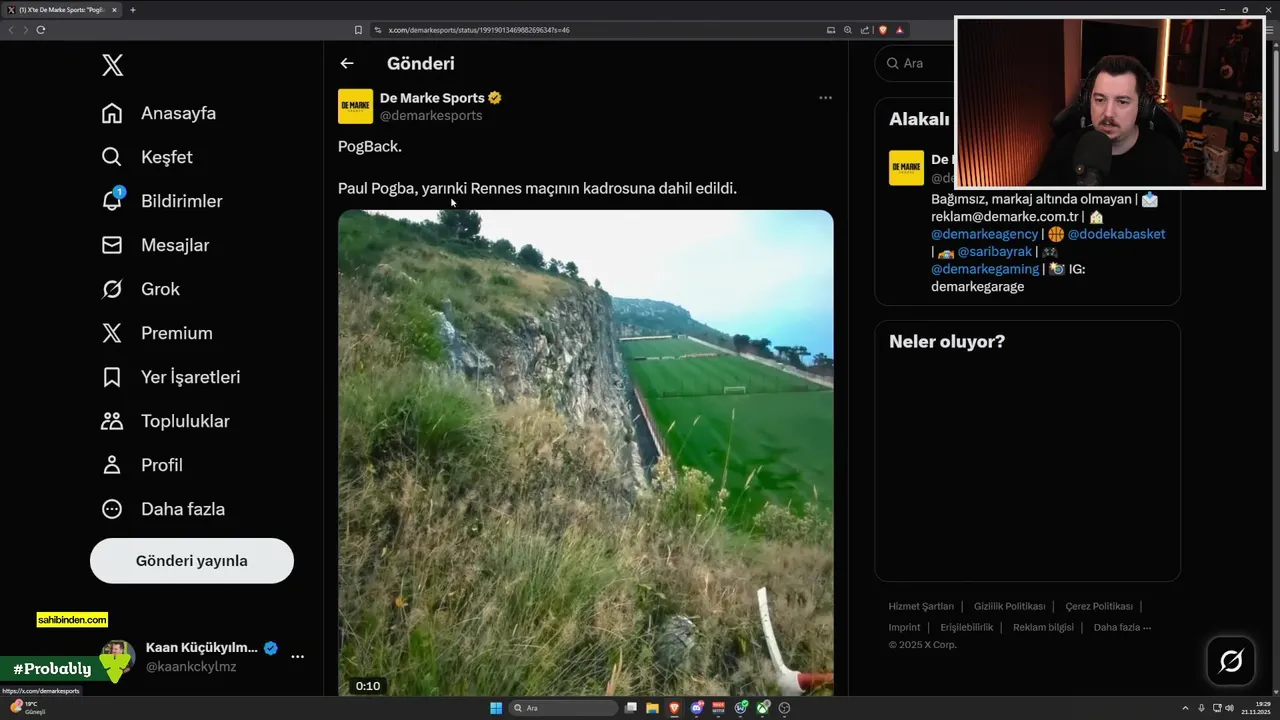1280x720 pixels.
Task: Click the taskbar microphone icon
Action: click(x=1202, y=708)
